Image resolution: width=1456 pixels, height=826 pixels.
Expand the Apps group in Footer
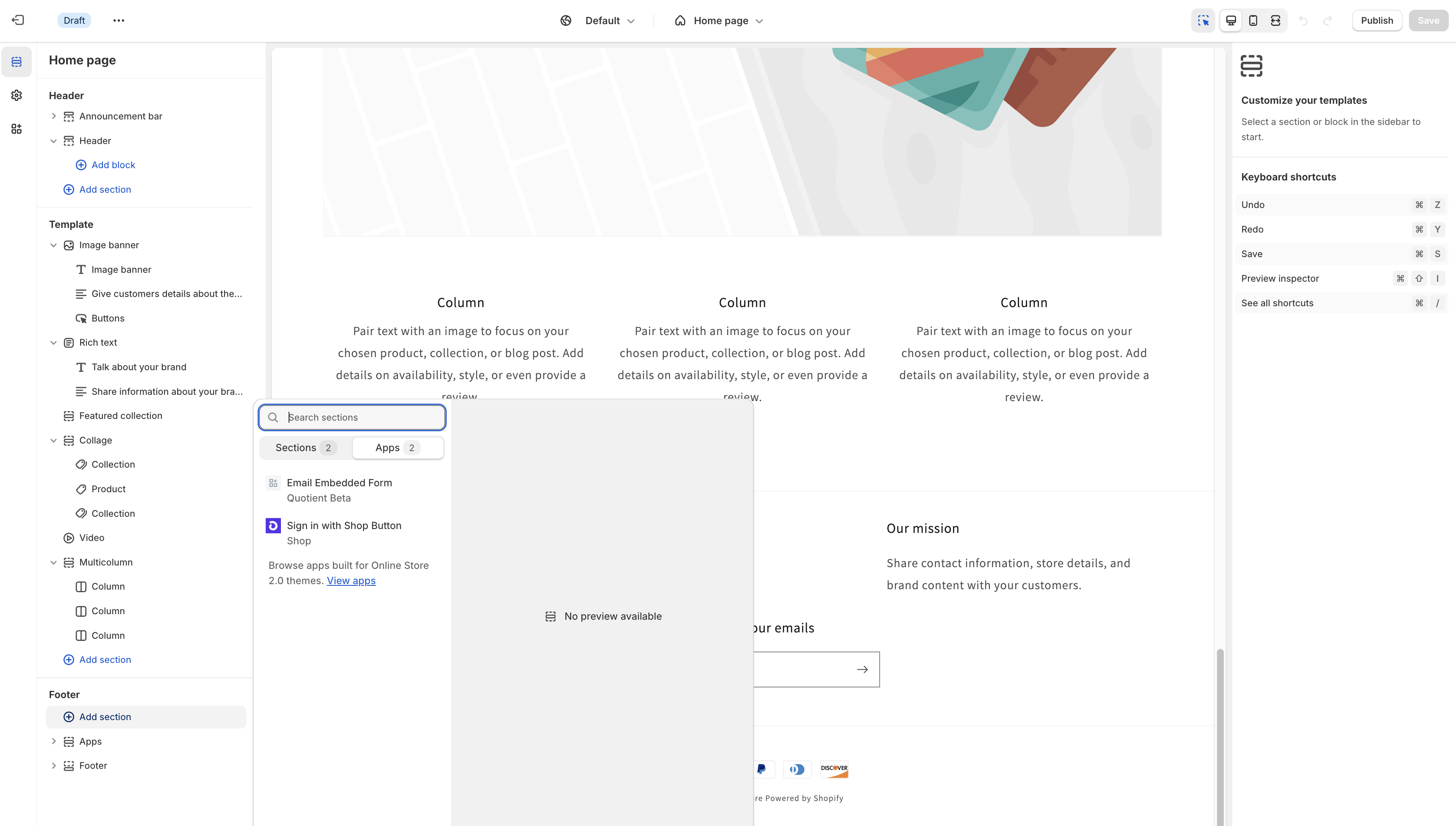click(x=54, y=741)
